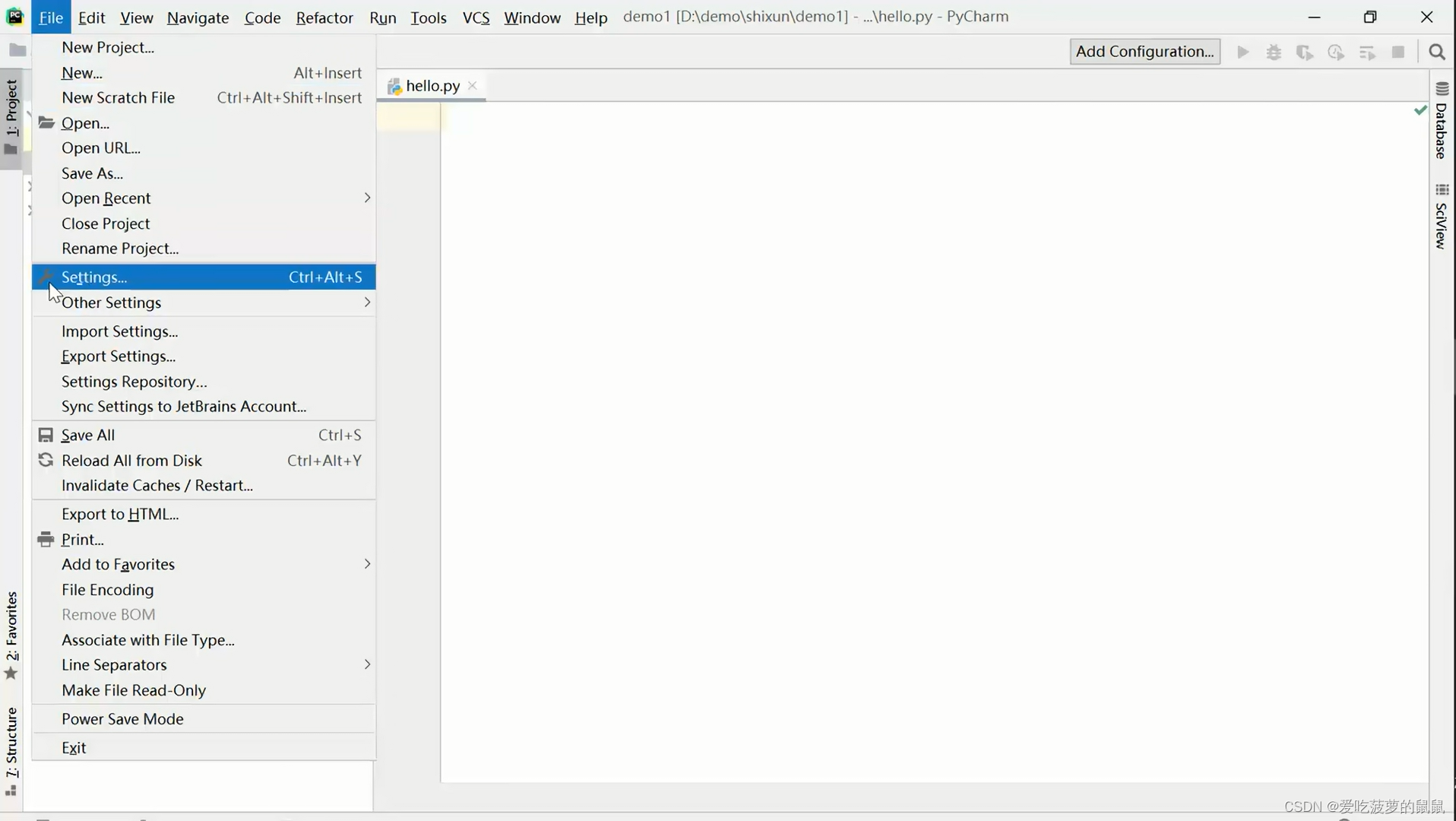Screen dimensions: 1456x821
Task: Choose Print... entry
Action: coord(204,540)
